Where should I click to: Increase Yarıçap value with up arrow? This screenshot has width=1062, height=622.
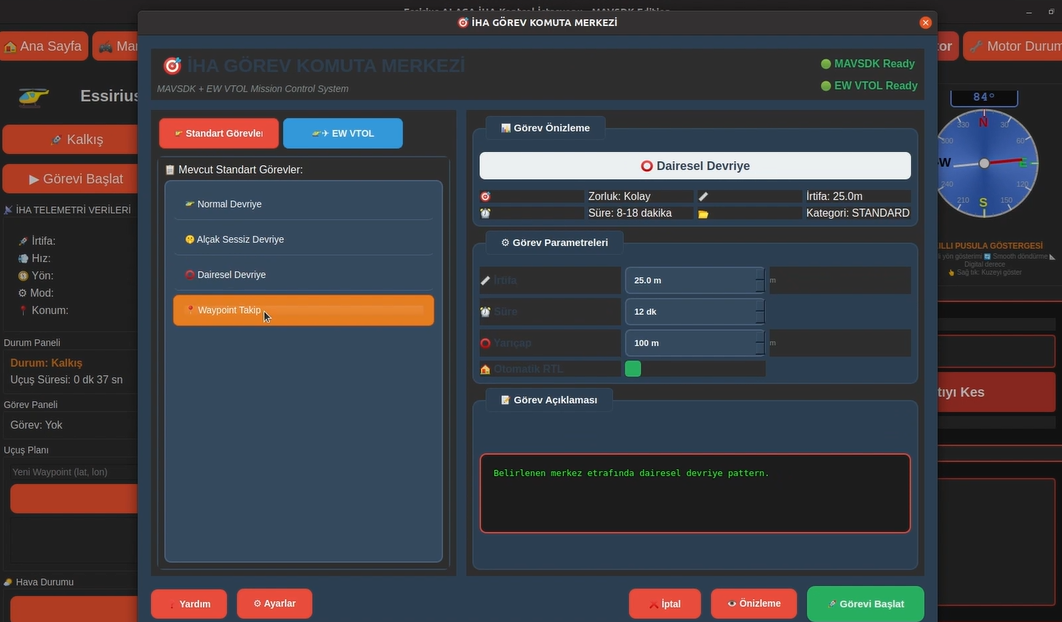click(x=760, y=337)
